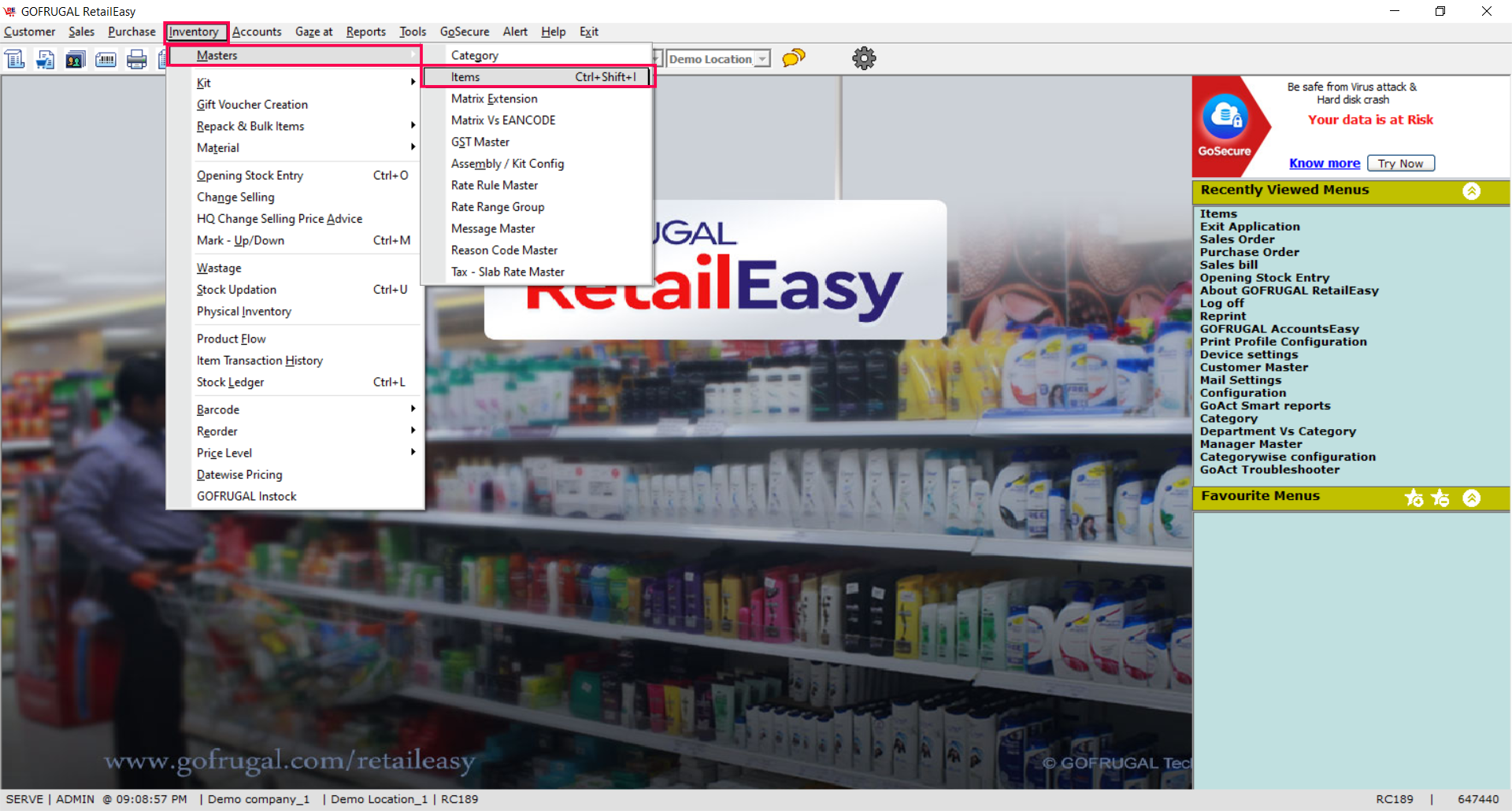Screen dimensions: 1512x811
Task: Open the Accounts menu
Action: pos(257,31)
